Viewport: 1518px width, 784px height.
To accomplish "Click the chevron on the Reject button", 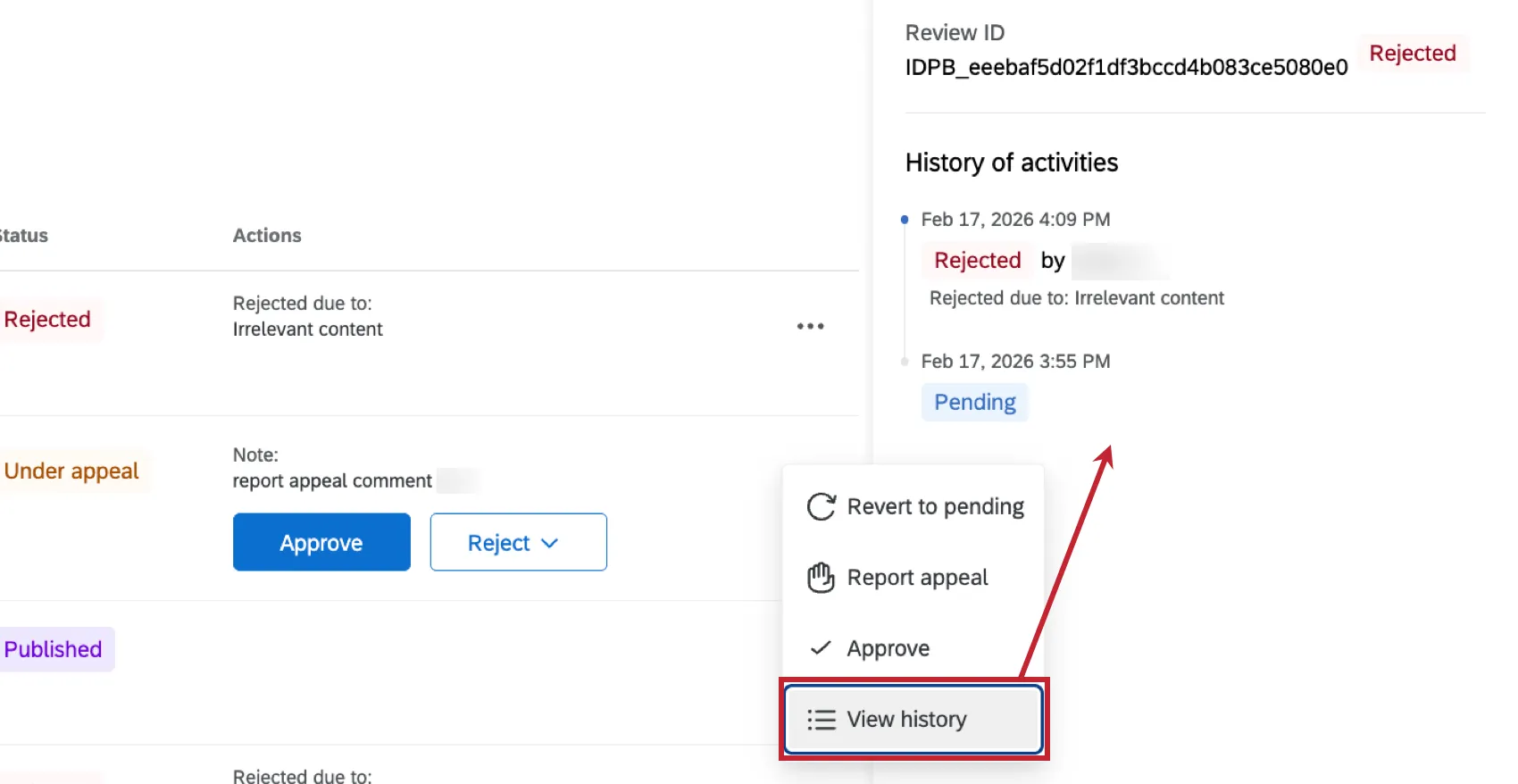I will pos(550,543).
